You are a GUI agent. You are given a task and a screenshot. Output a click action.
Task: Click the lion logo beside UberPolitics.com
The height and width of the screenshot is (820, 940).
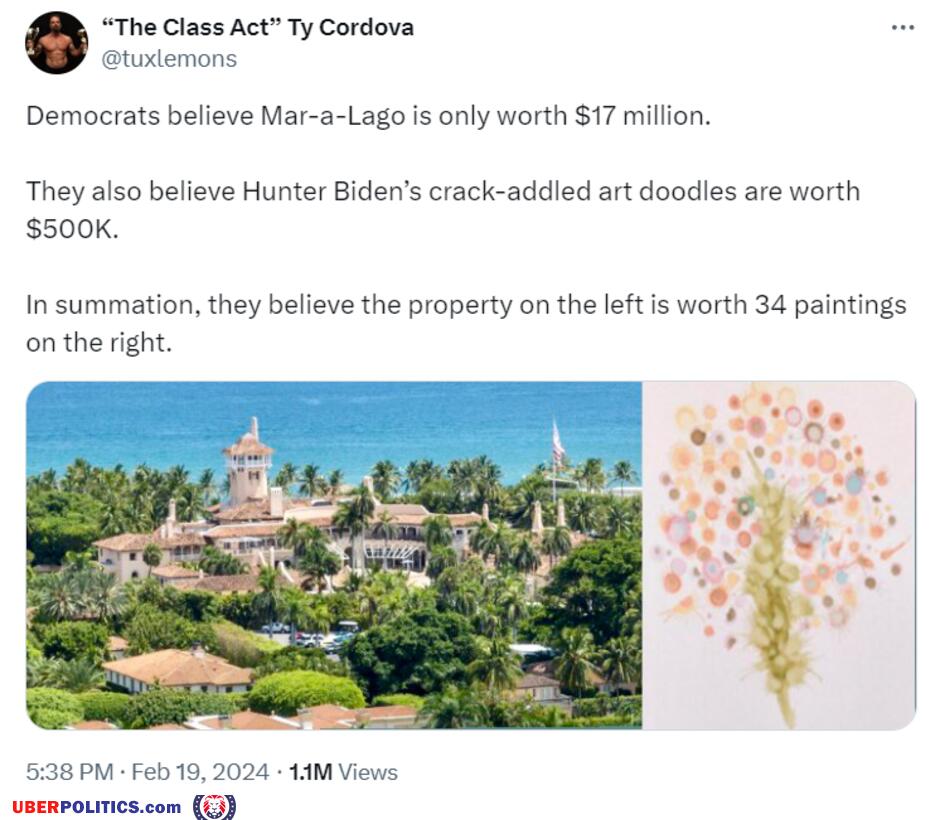click(x=214, y=806)
